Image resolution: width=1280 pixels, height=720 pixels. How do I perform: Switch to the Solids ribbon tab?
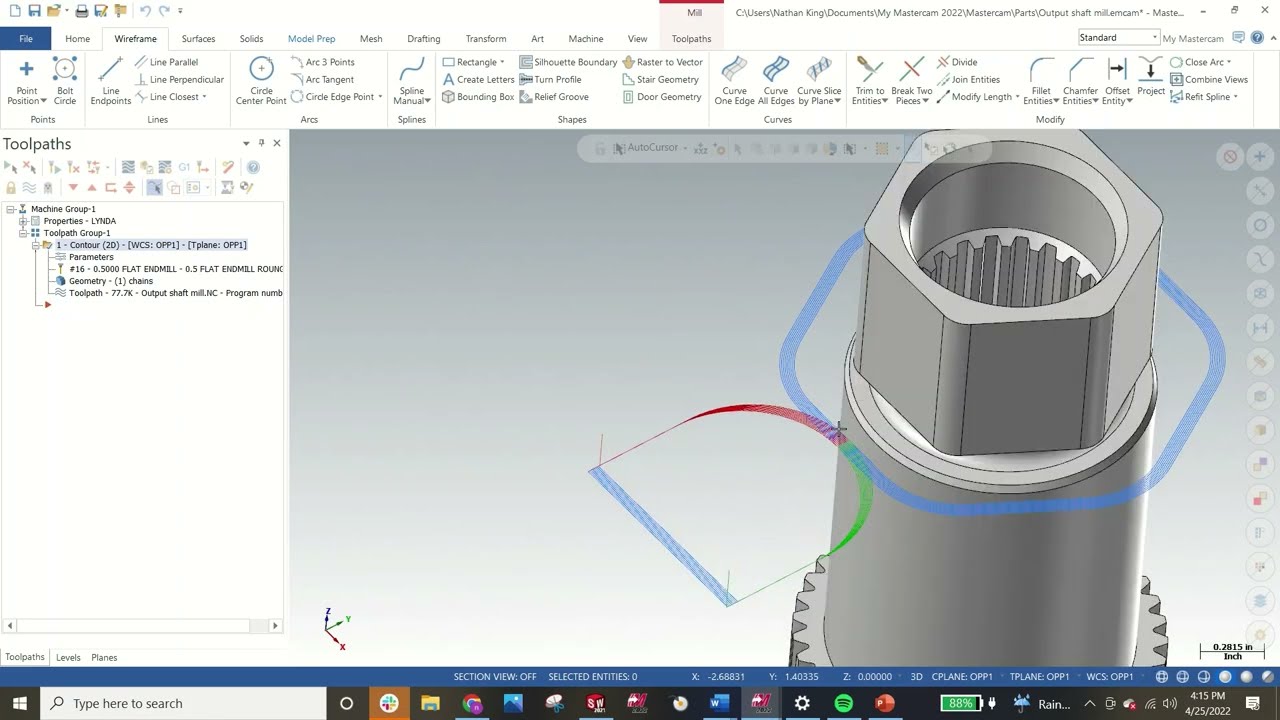coord(251,38)
